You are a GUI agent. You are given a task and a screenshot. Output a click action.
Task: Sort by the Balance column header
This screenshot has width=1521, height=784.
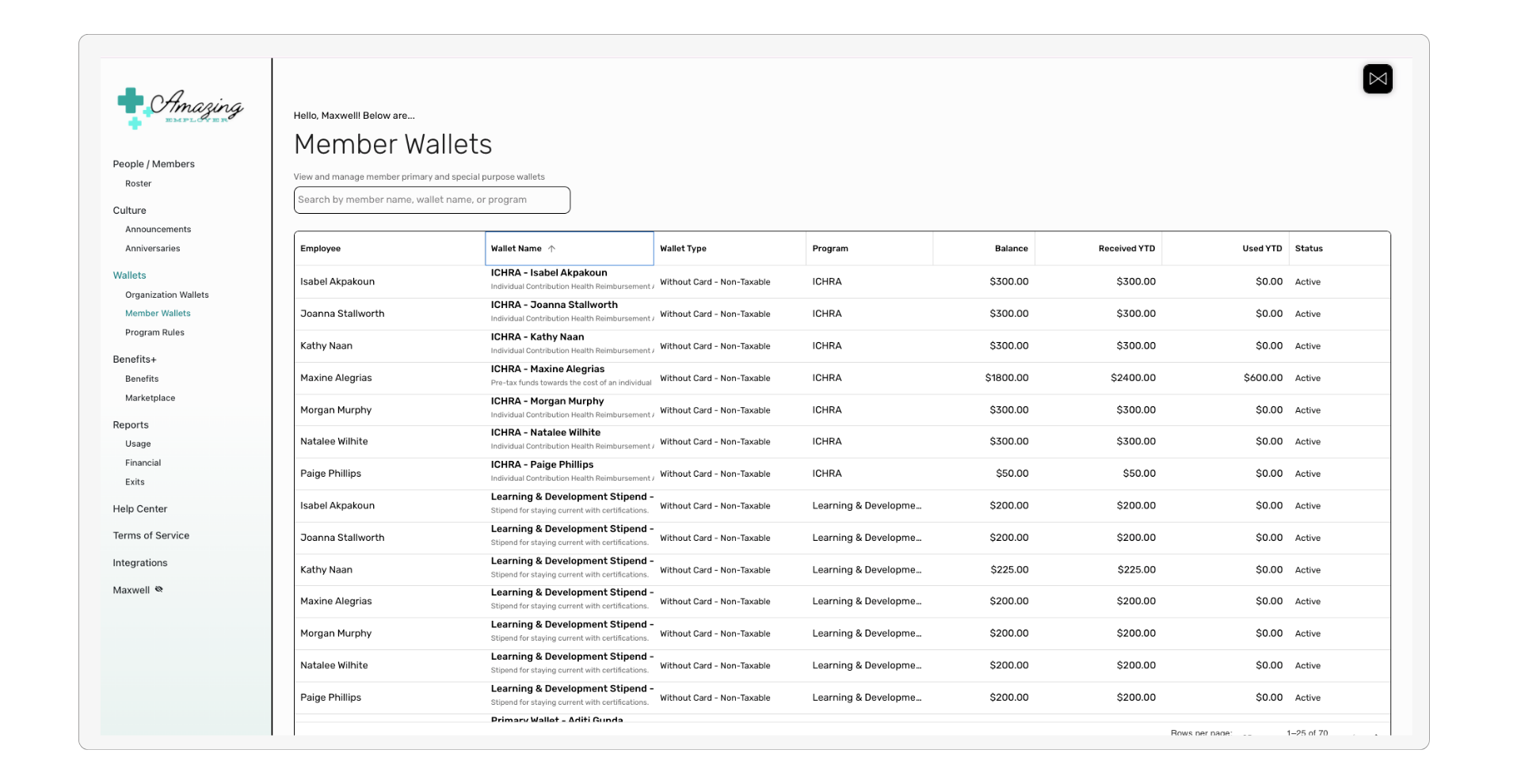pos(1011,249)
